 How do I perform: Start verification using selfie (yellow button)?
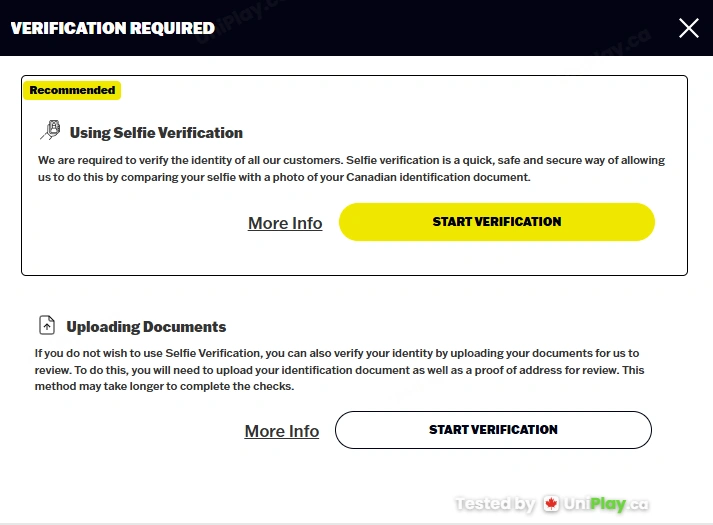(x=497, y=222)
